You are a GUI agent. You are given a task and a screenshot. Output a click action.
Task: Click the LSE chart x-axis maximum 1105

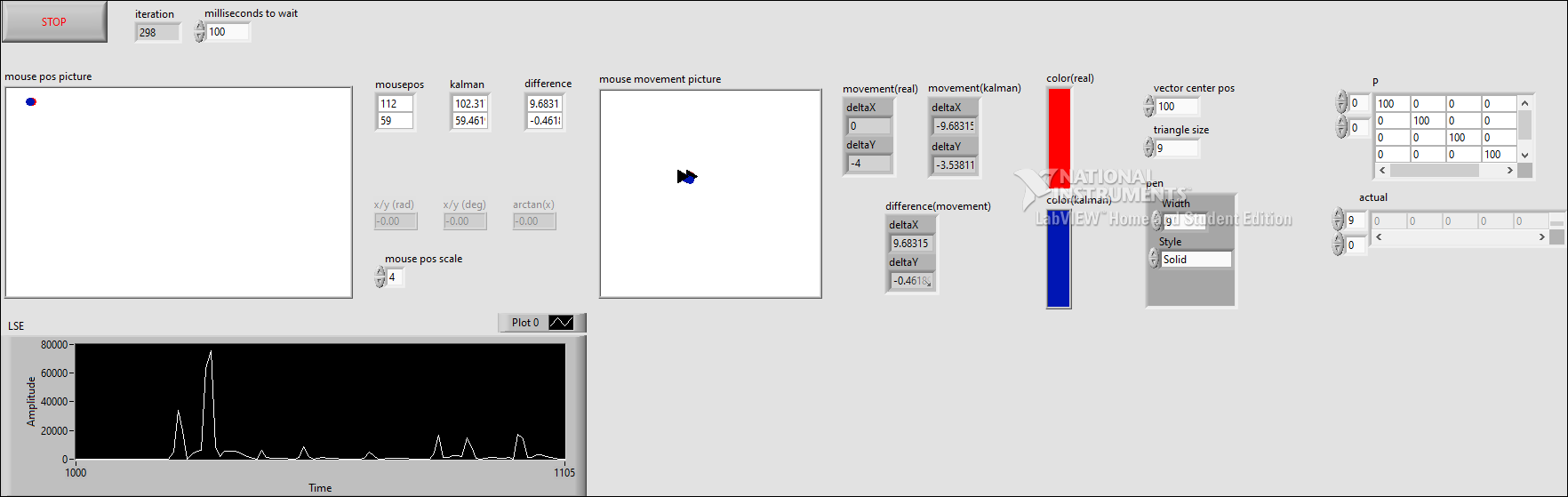point(564,473)
